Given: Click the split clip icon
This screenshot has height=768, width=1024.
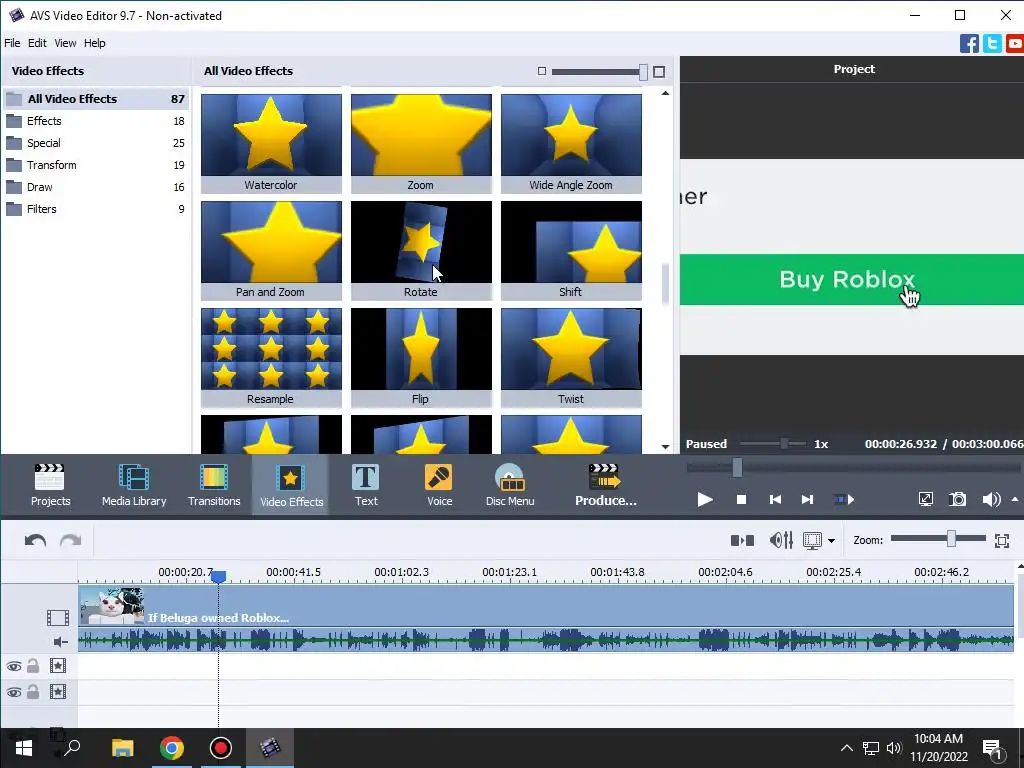Looking at the screenshot, I should tap(743, 541).
